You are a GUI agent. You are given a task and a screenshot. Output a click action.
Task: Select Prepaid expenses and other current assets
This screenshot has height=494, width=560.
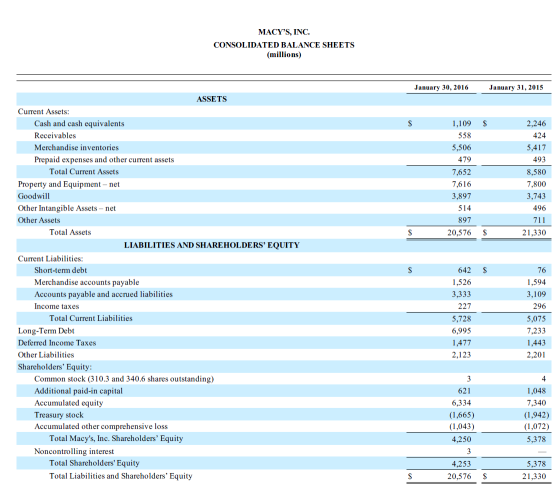click(104, 160)
